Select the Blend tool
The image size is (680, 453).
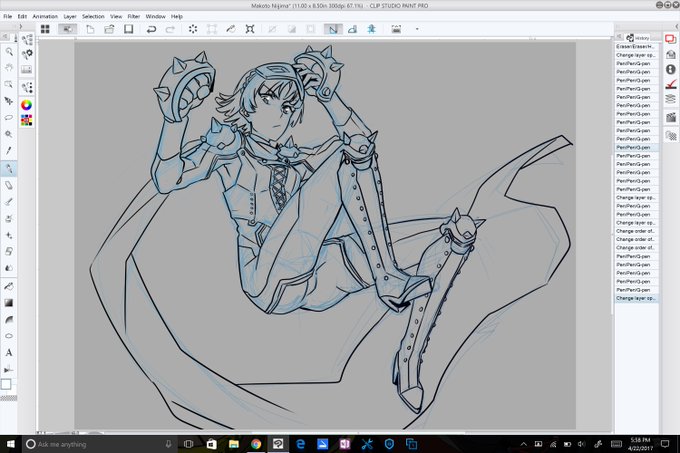click(x=9, y=268)
